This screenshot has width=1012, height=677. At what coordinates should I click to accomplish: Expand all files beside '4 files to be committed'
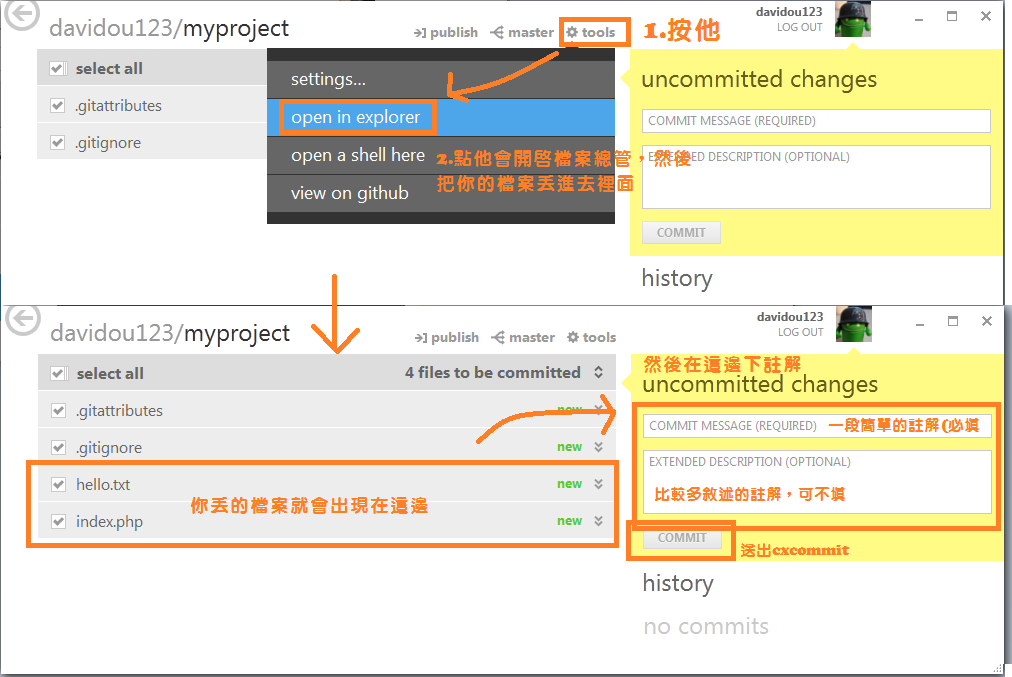point(598,373)
